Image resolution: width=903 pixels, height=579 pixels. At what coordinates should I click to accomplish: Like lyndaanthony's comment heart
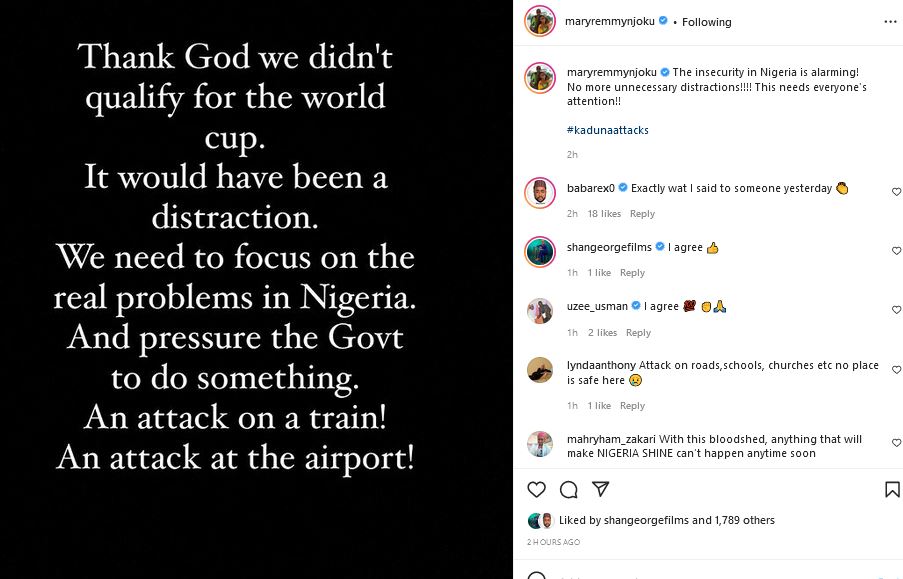coord(896,370)
